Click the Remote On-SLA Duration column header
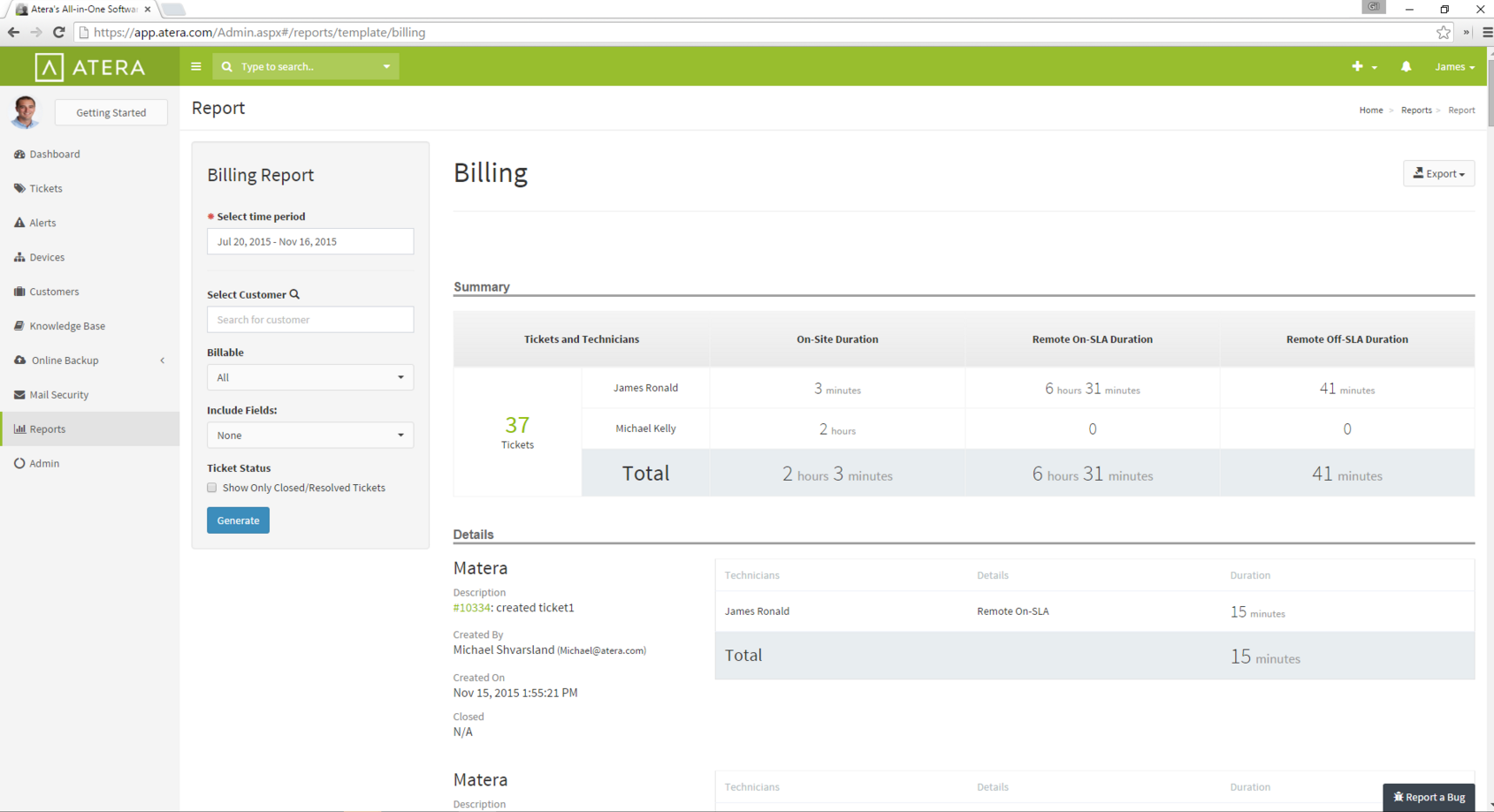Screen dimensions: 1494x812 [1092, 339]
